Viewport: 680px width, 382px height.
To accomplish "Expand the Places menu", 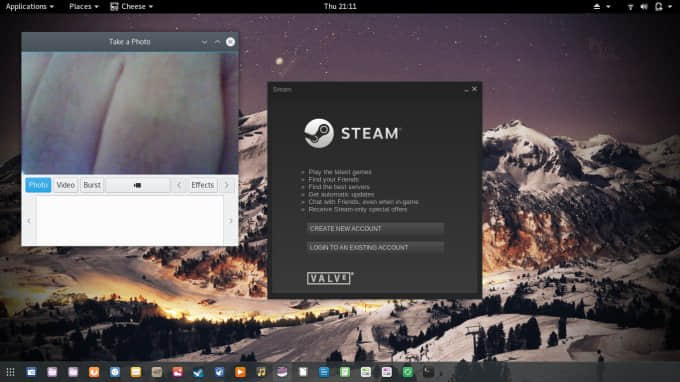I will click(84, 7).
